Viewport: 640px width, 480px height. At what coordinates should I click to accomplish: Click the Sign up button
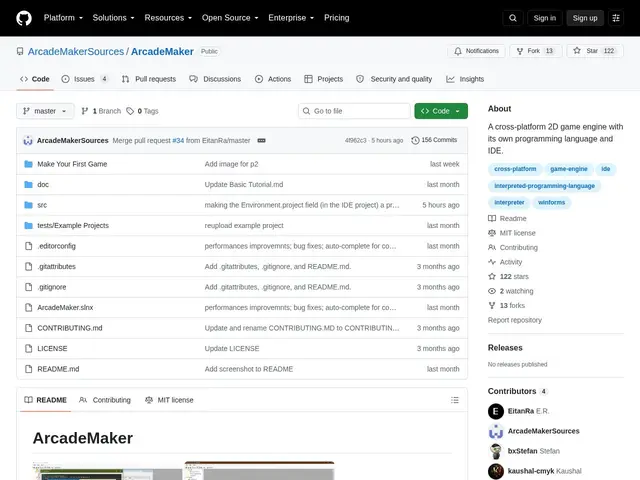point(585,18)
